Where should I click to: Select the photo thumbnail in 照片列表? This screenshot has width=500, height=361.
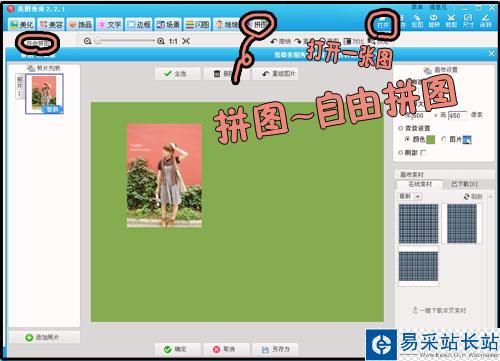click(44, 93)
